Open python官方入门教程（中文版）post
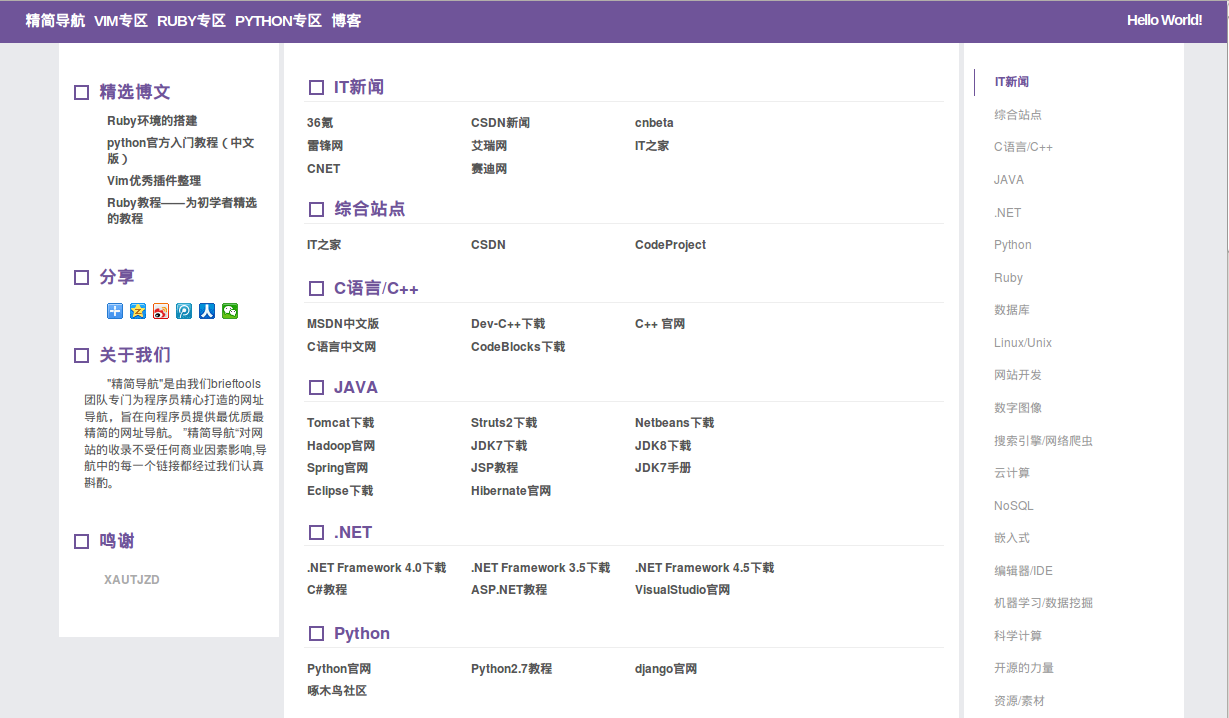Viewport: 1229px width, 718px height. pos(181,151)
